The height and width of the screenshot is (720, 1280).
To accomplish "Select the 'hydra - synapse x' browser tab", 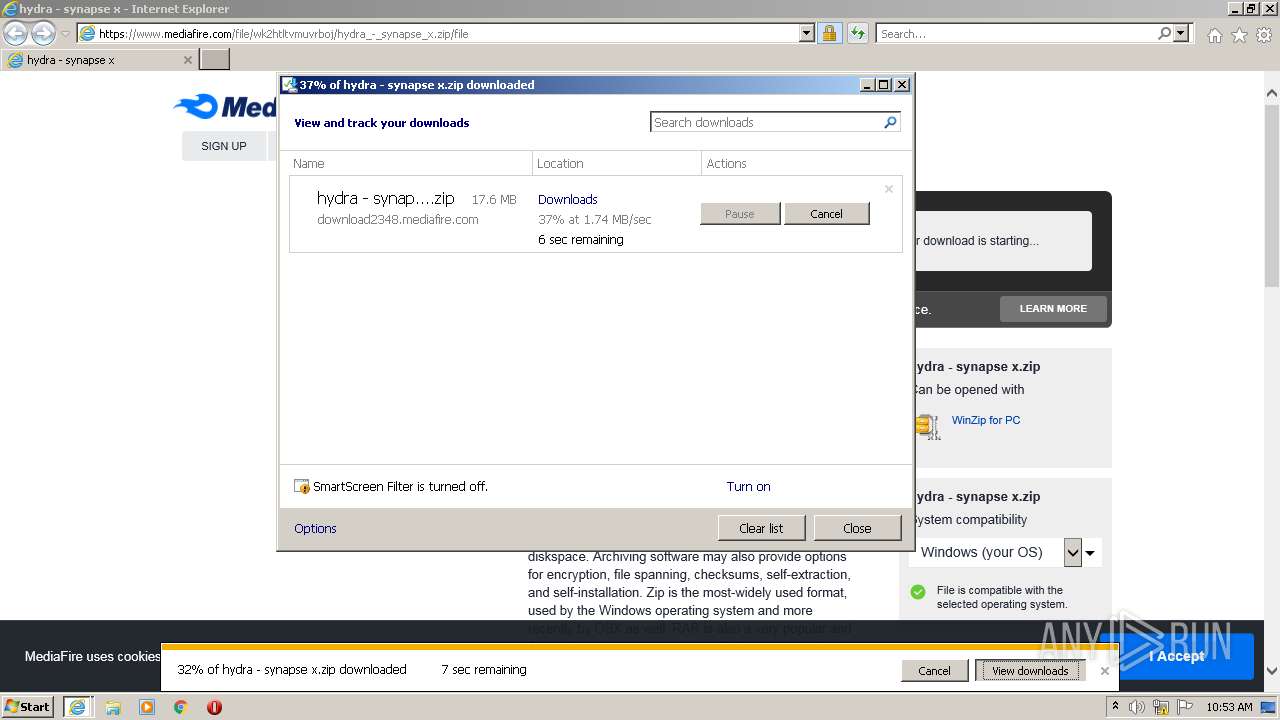I will [x=99, y=59].
